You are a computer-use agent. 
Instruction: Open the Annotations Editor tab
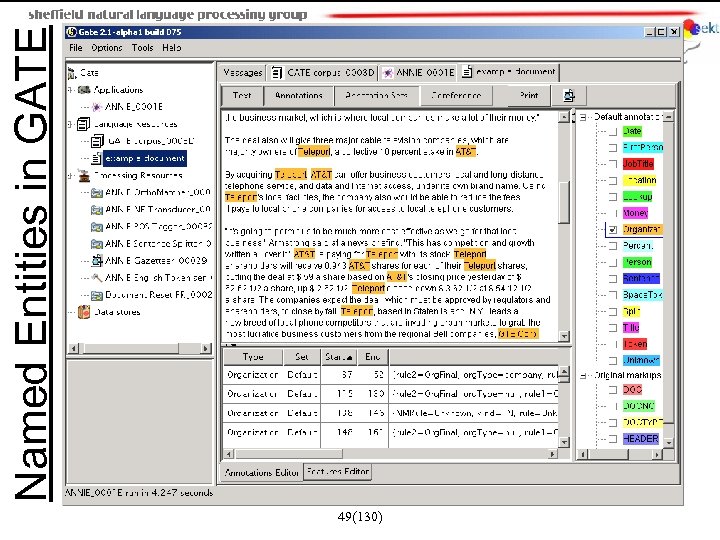pos(262,472)
